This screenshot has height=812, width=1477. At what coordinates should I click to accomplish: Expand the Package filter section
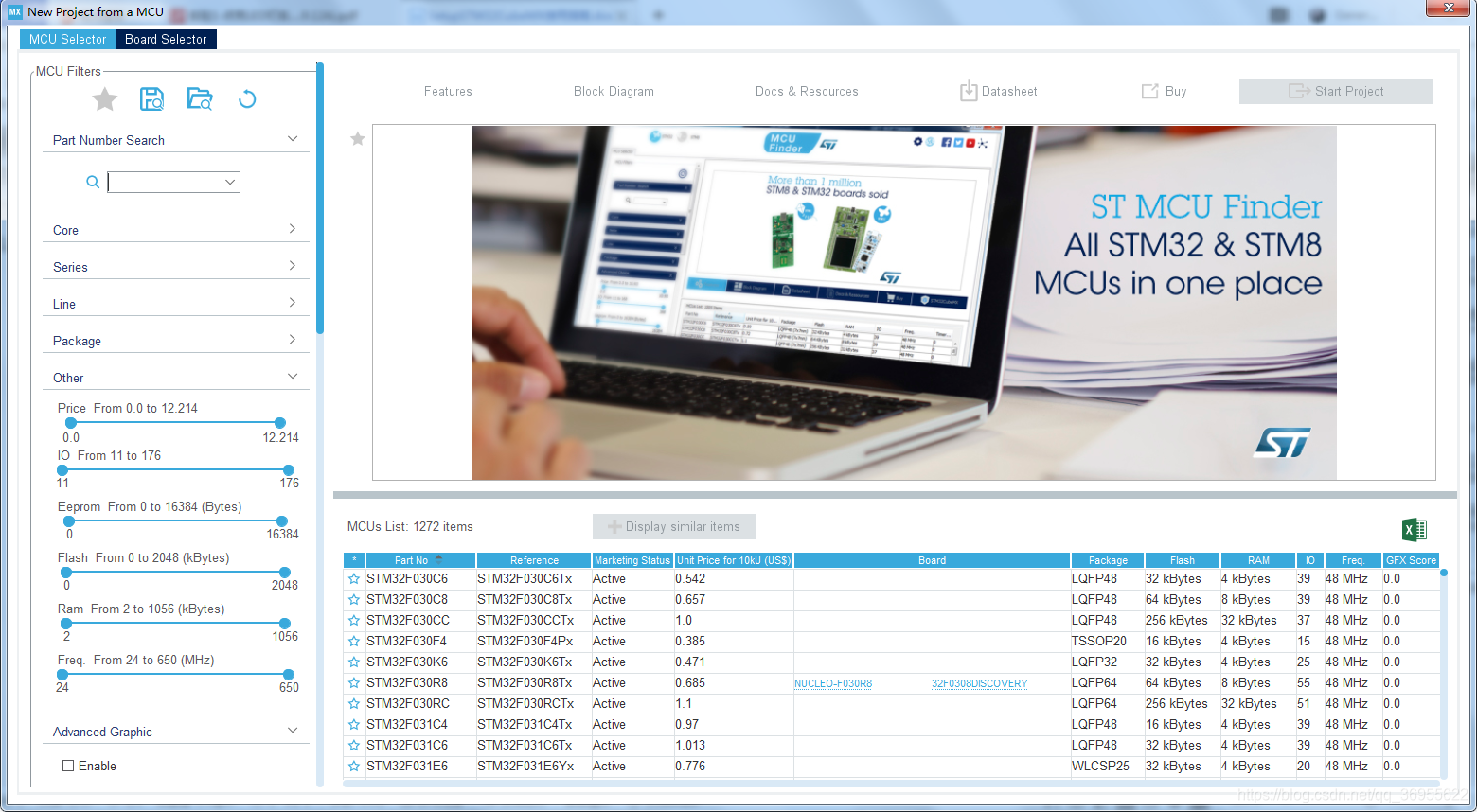pos(293,340)
